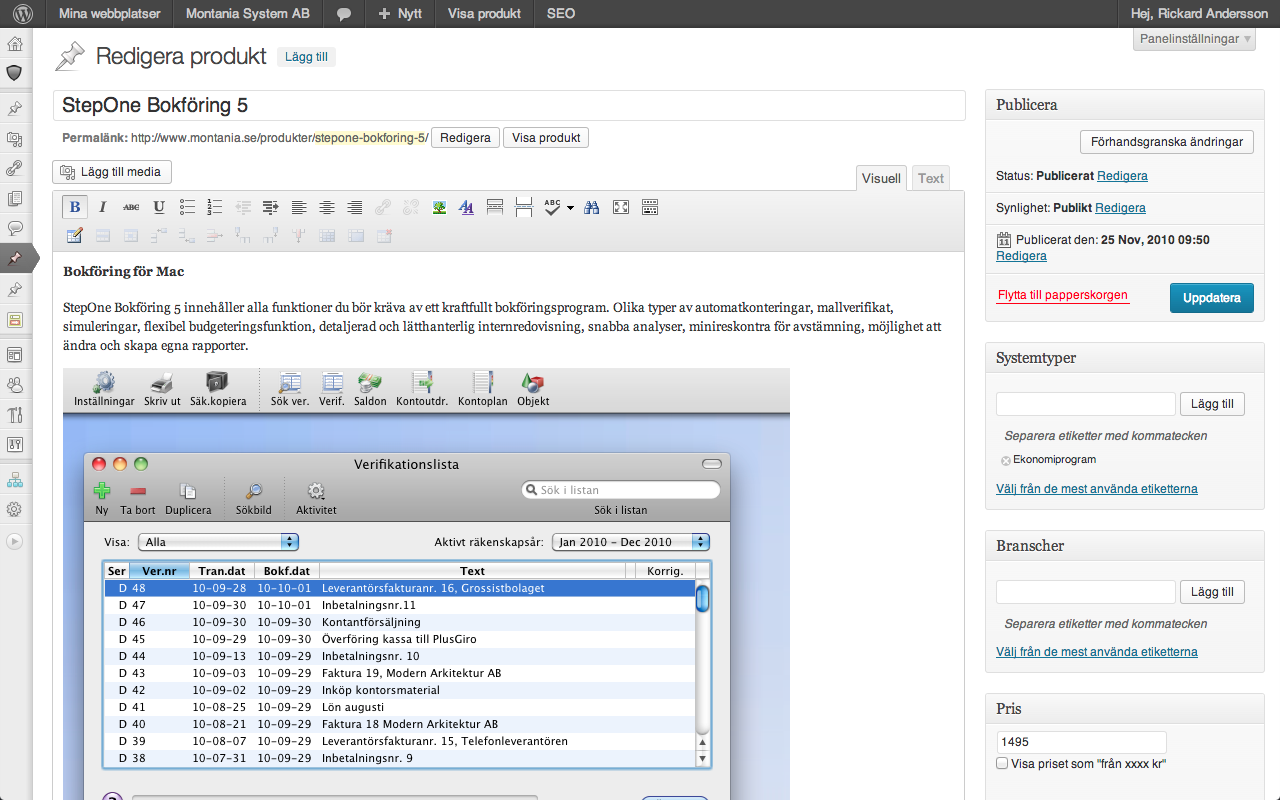This screenshot has height=800, width=1280.
Task: Apply italic formatting
Action: [103, 207]
